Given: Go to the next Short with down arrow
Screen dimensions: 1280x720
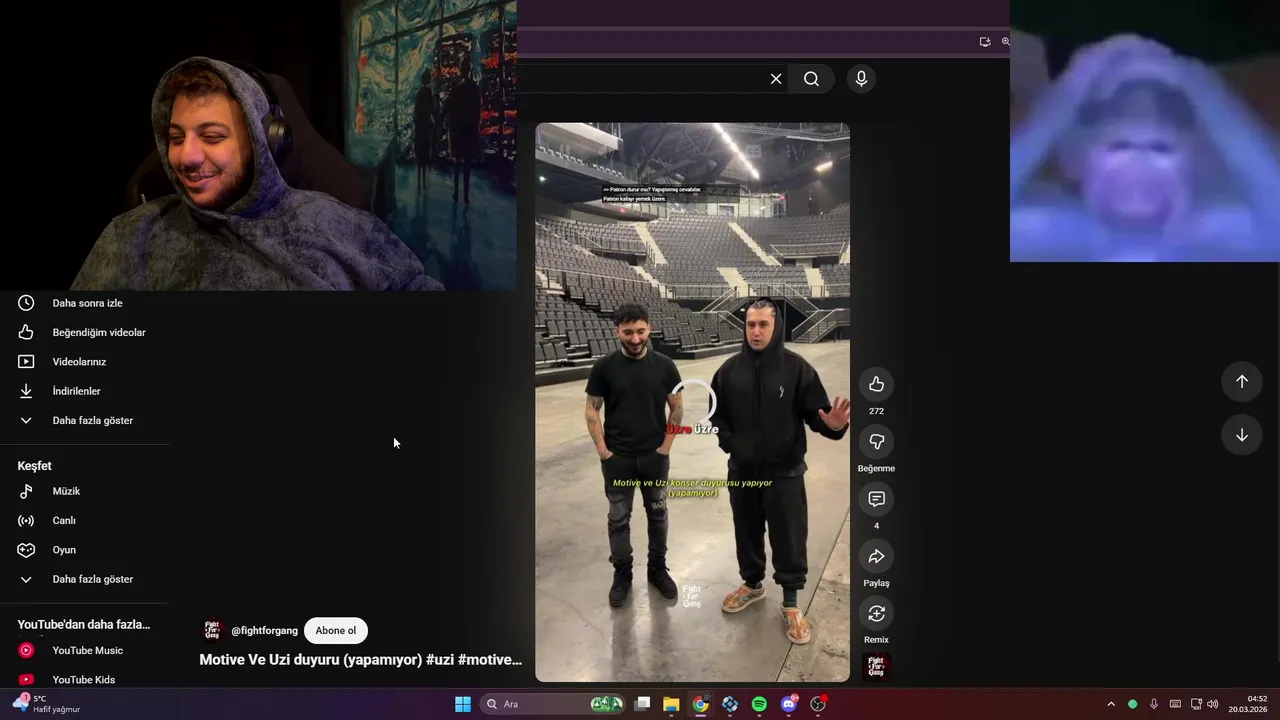Looking at the screenshot, I should pos(1241,435).
